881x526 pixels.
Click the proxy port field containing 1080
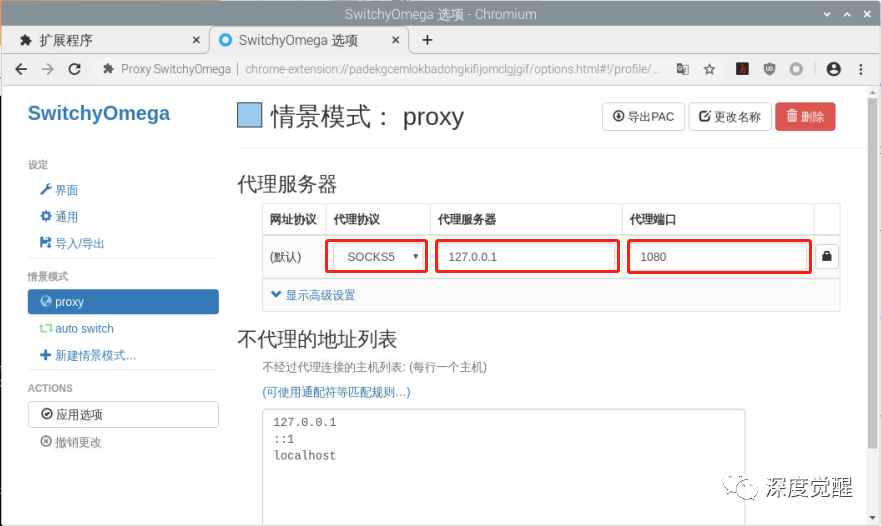pos(719,257)
